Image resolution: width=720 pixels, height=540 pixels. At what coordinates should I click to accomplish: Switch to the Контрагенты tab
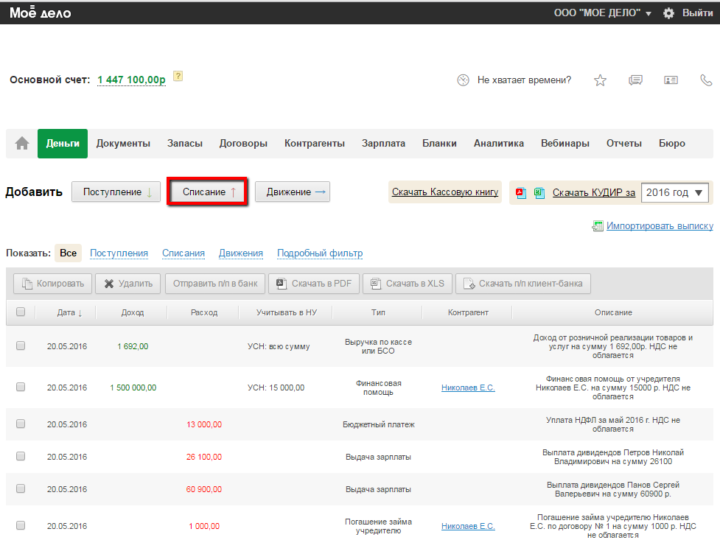pos(314,144)
